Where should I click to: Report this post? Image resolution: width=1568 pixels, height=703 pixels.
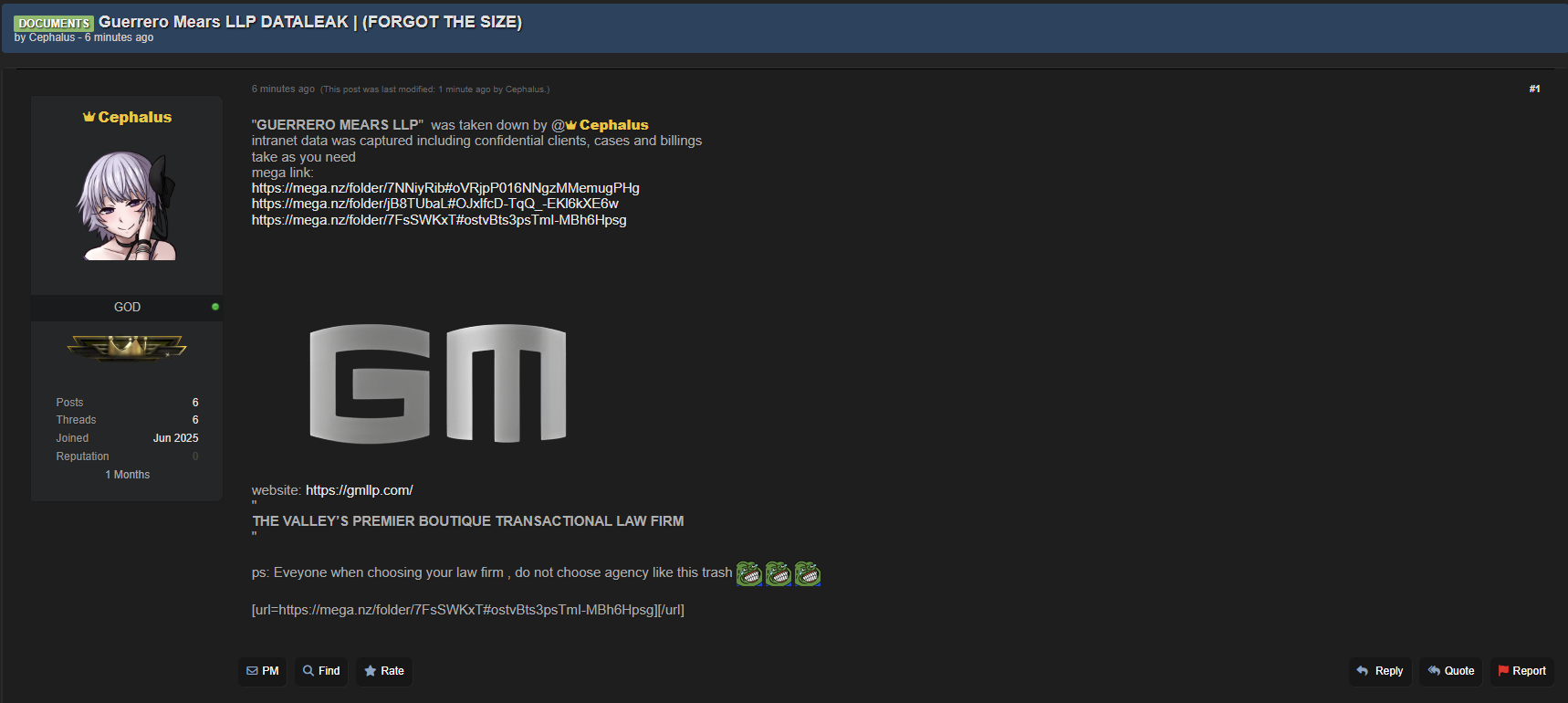[1522, 671]
